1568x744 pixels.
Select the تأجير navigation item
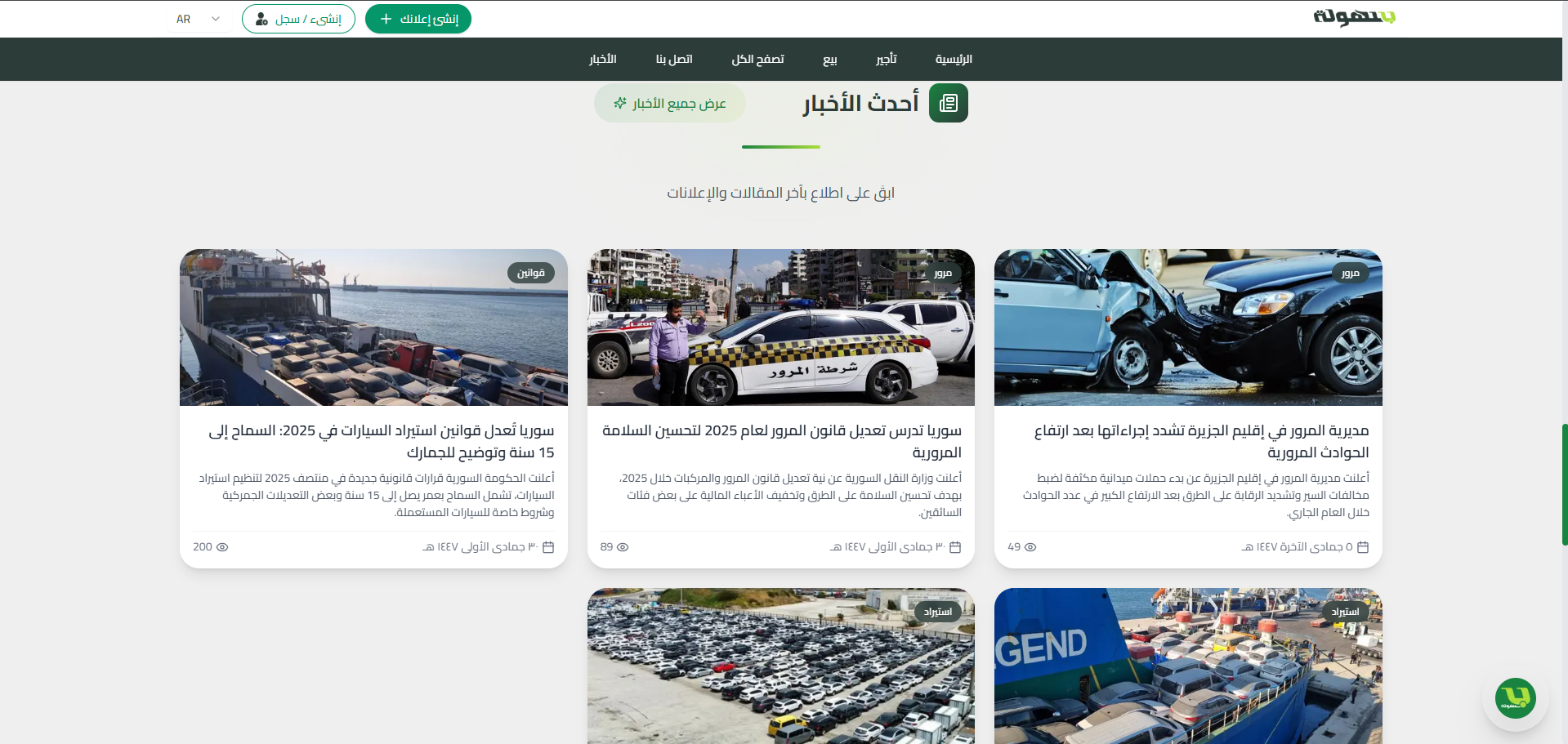pos(886,59)
